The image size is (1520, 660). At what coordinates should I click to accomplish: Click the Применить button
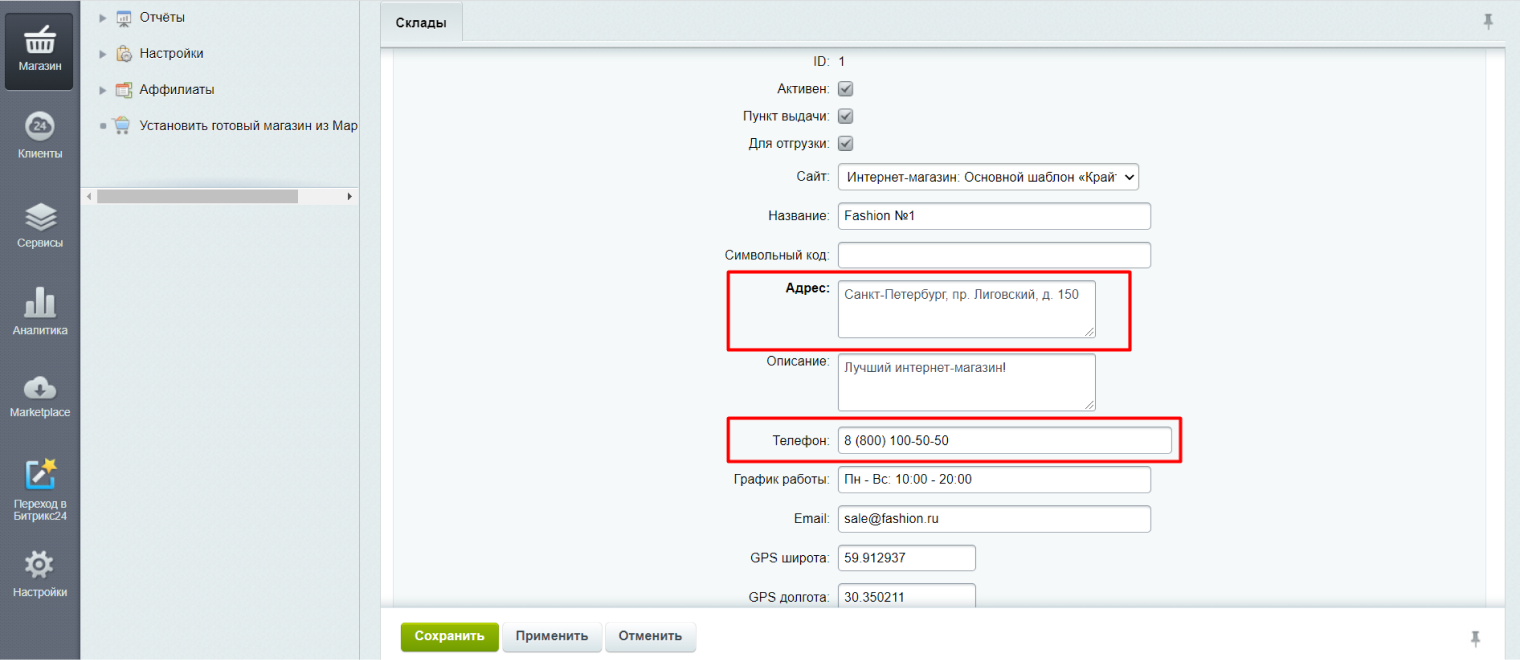pyautogui.click(x=552, y=636)
